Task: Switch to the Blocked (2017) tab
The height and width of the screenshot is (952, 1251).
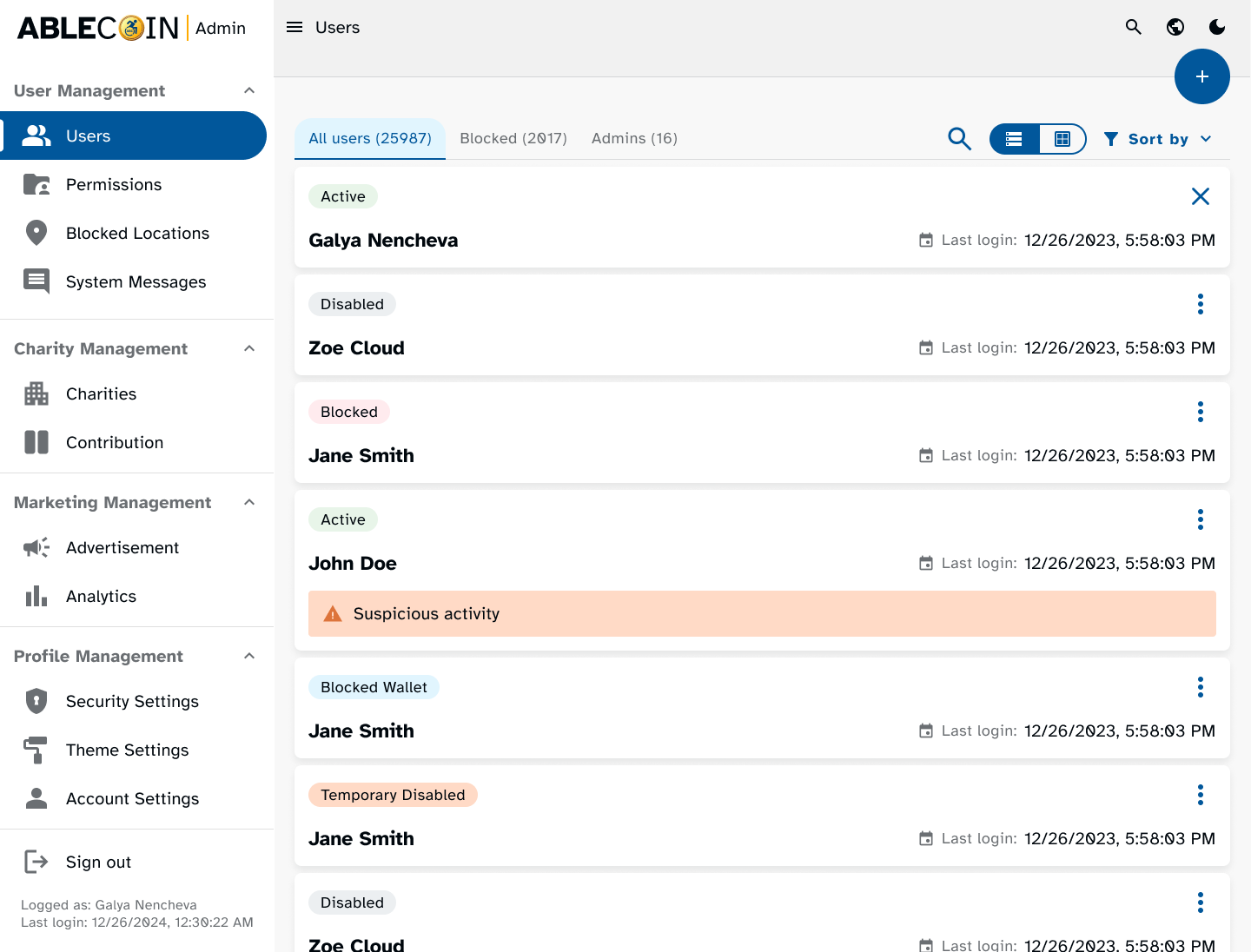Action: point(513,138)
